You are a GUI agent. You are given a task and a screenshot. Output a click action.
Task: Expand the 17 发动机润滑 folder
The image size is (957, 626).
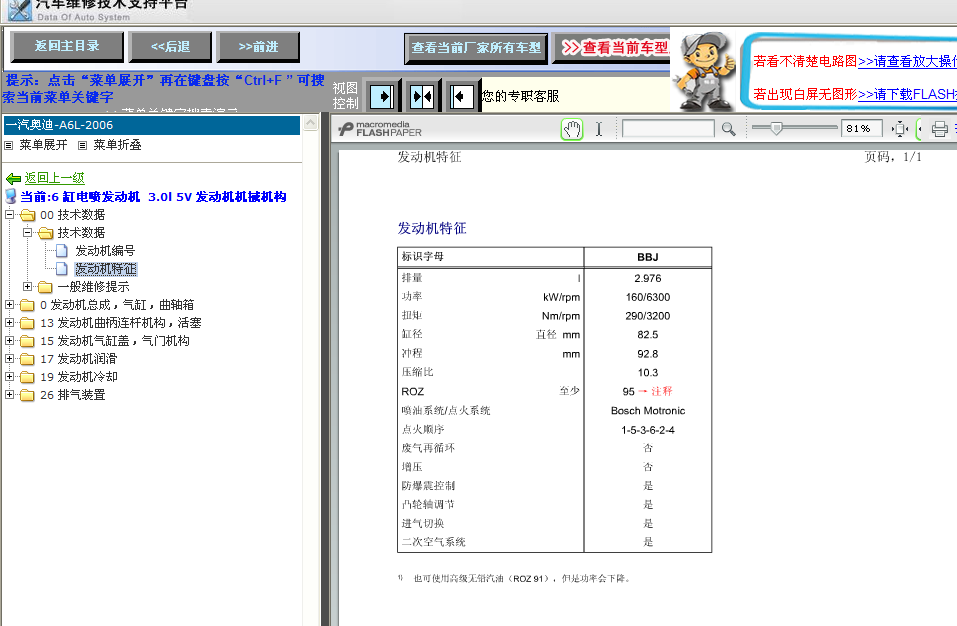pos(10,359)
